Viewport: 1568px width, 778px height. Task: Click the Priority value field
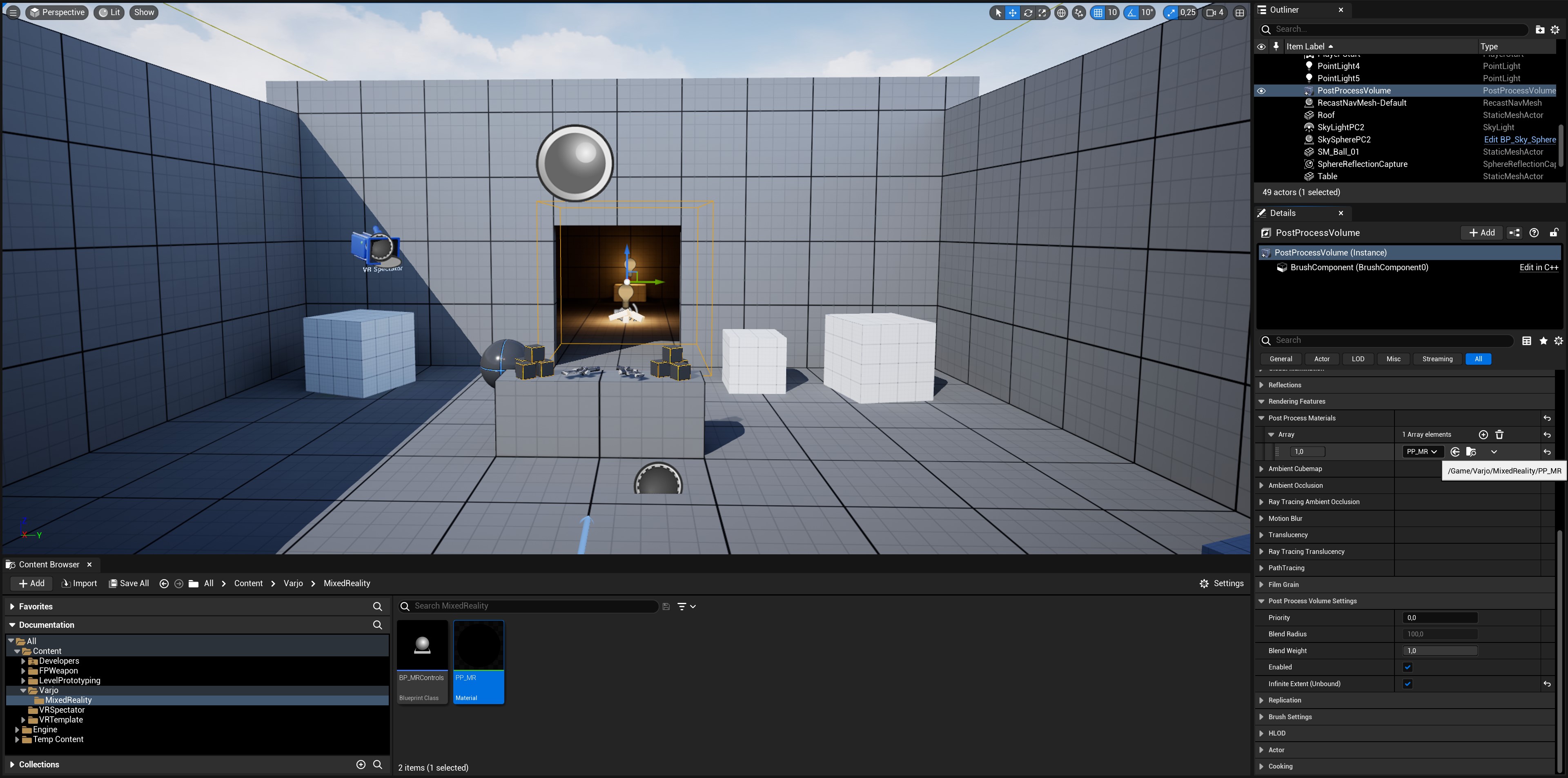coord(1439,618)
